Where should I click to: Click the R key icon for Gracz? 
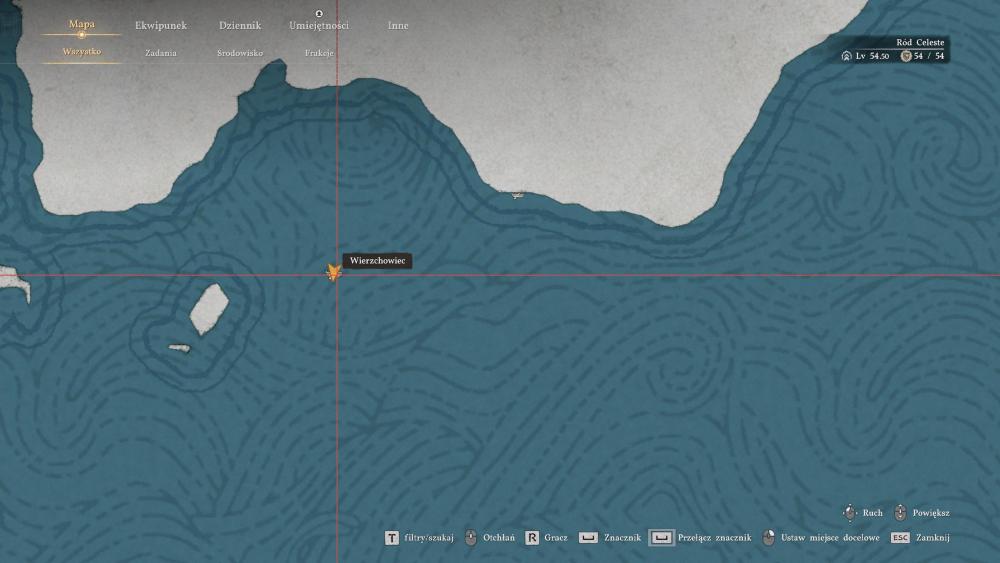pos(532,538)
